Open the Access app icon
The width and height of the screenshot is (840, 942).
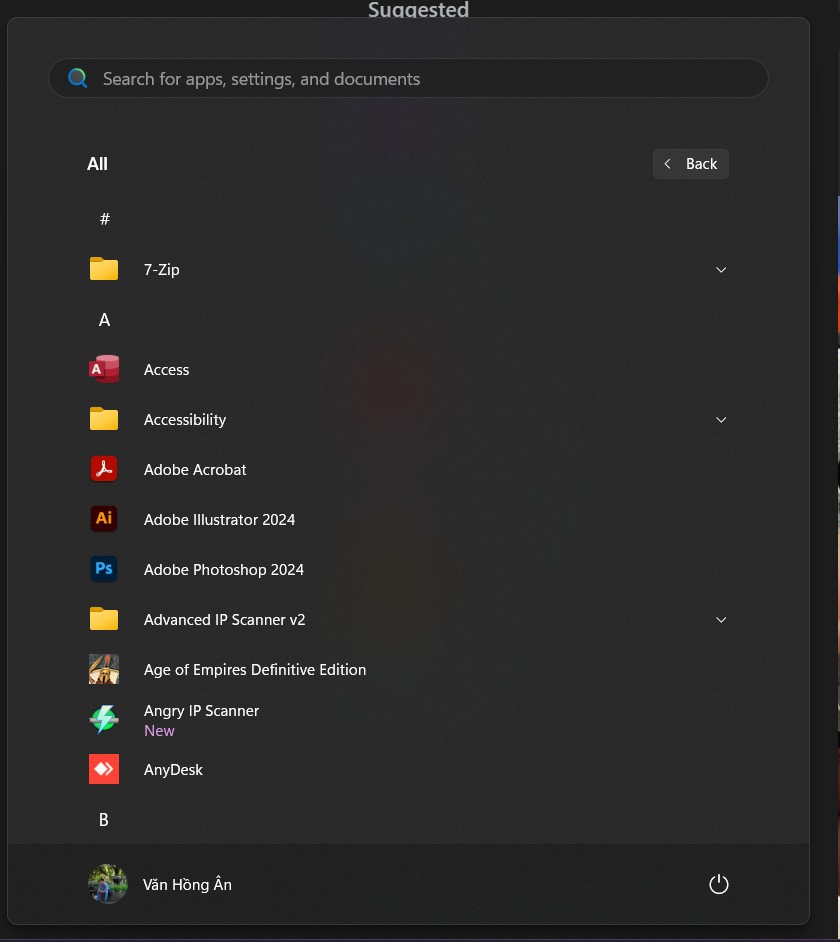(x=104, y=370)
